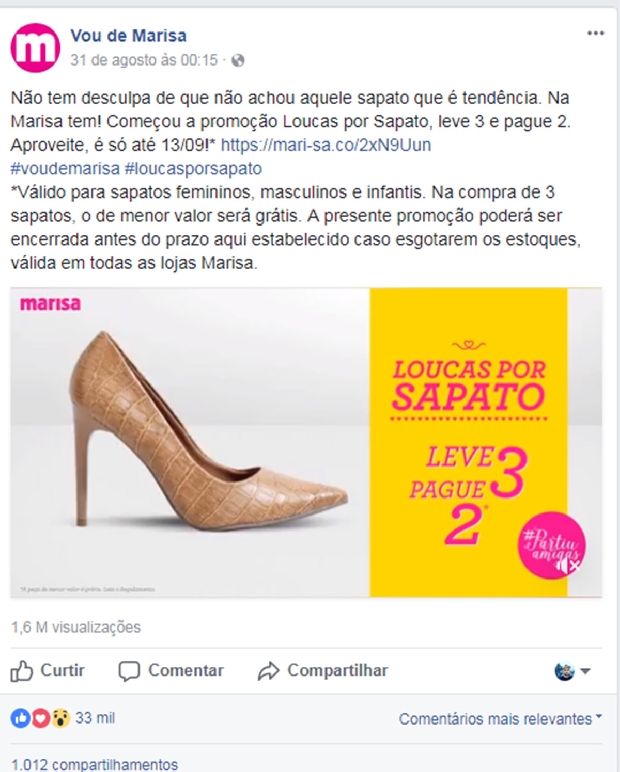
Task: Click the red heart reaction icon
Action: point(40,719)
